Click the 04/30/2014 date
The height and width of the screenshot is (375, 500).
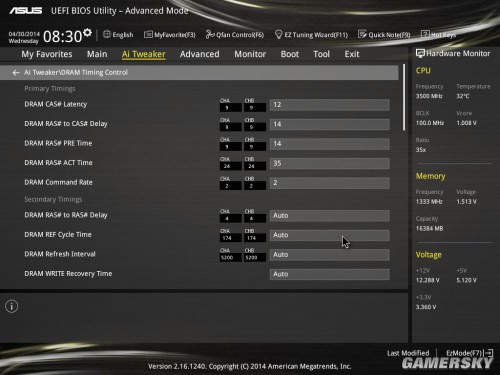click(24, 34)
